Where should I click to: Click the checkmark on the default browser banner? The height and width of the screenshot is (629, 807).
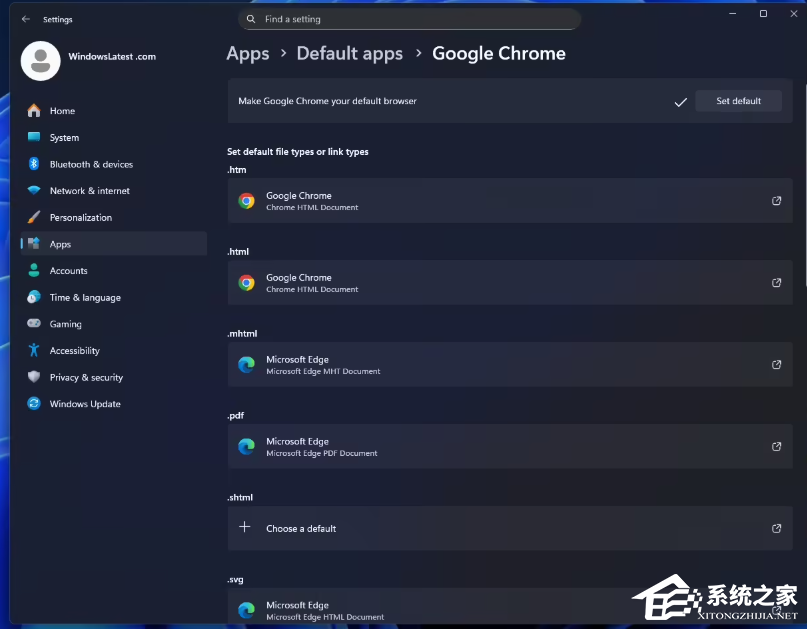click(681, 101)
